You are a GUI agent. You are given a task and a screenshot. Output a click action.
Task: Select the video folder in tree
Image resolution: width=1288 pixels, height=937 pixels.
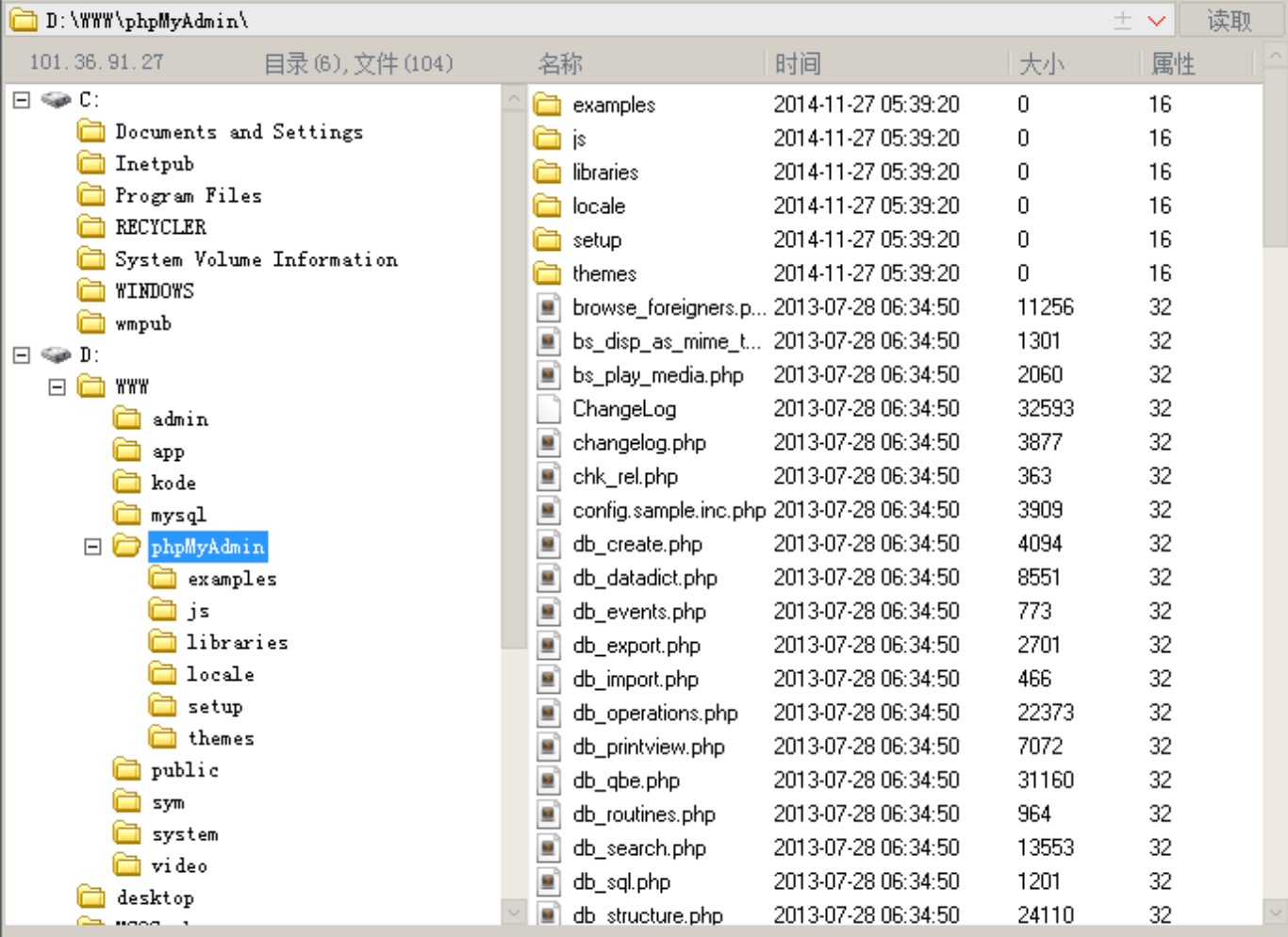pos(179,865)
